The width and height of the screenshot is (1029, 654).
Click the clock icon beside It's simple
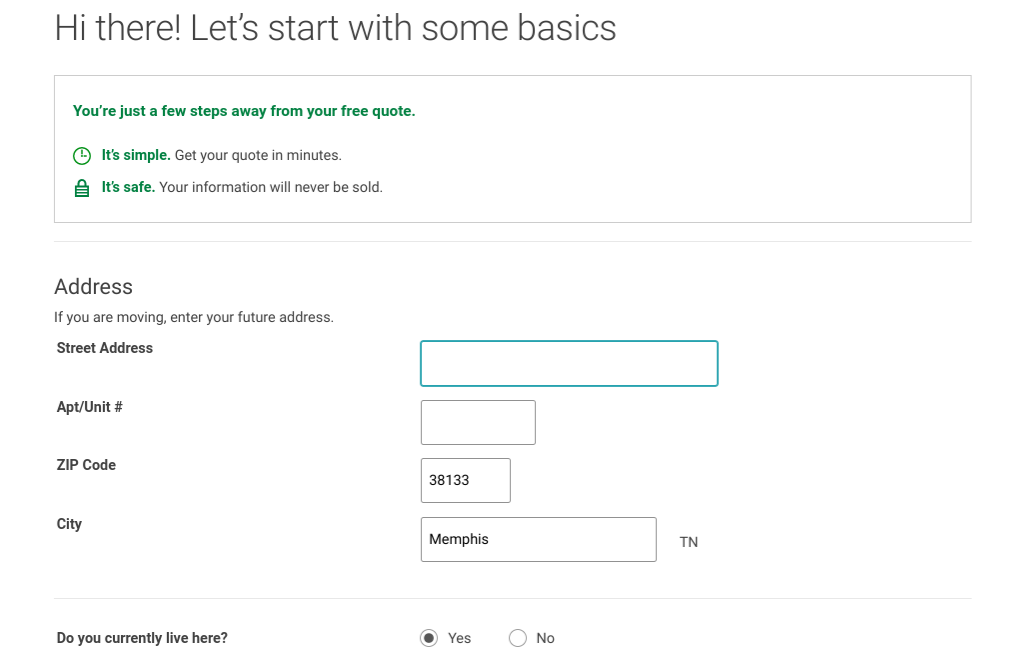82,156
